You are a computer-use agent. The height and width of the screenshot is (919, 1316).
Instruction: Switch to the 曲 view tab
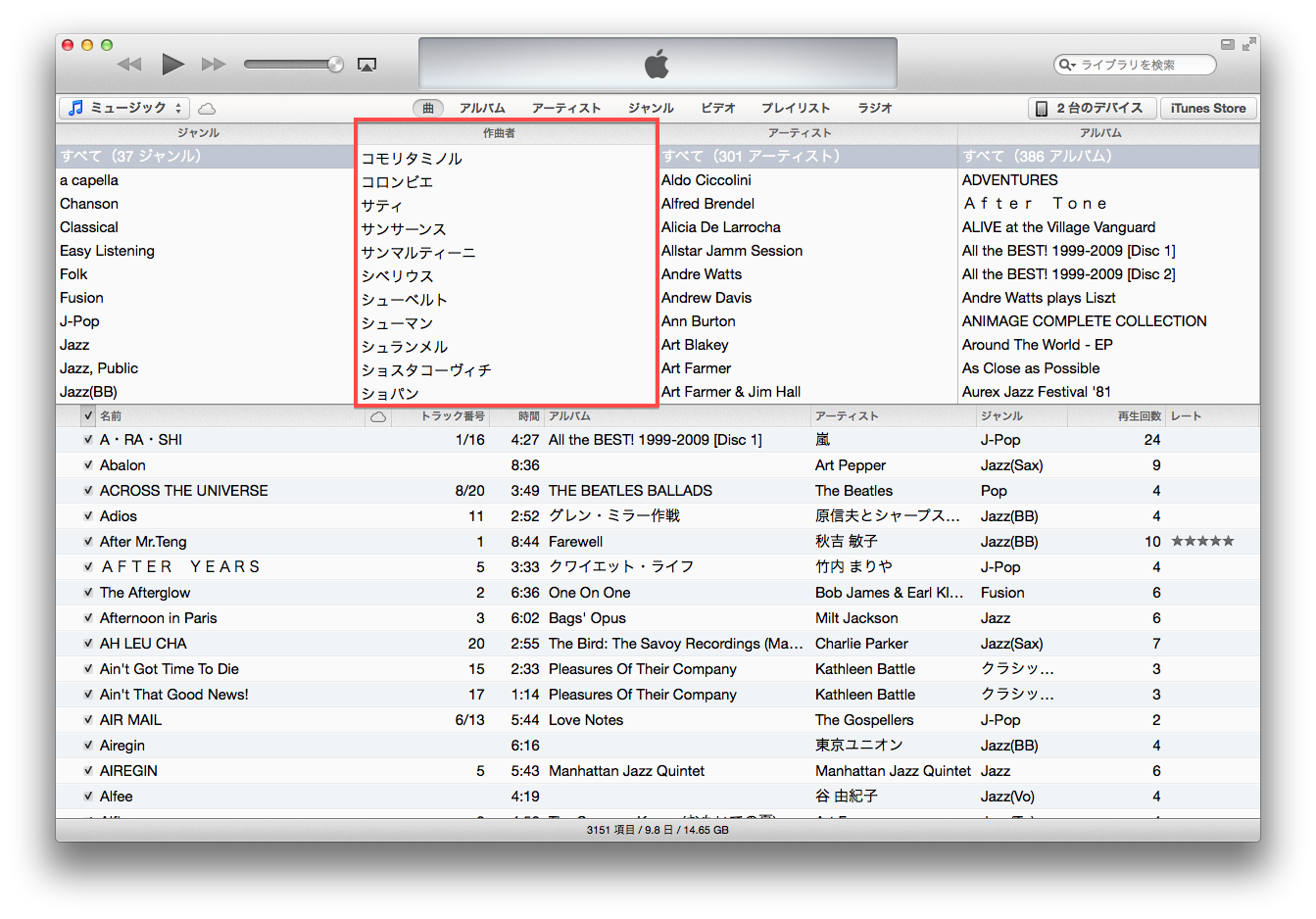428,108
